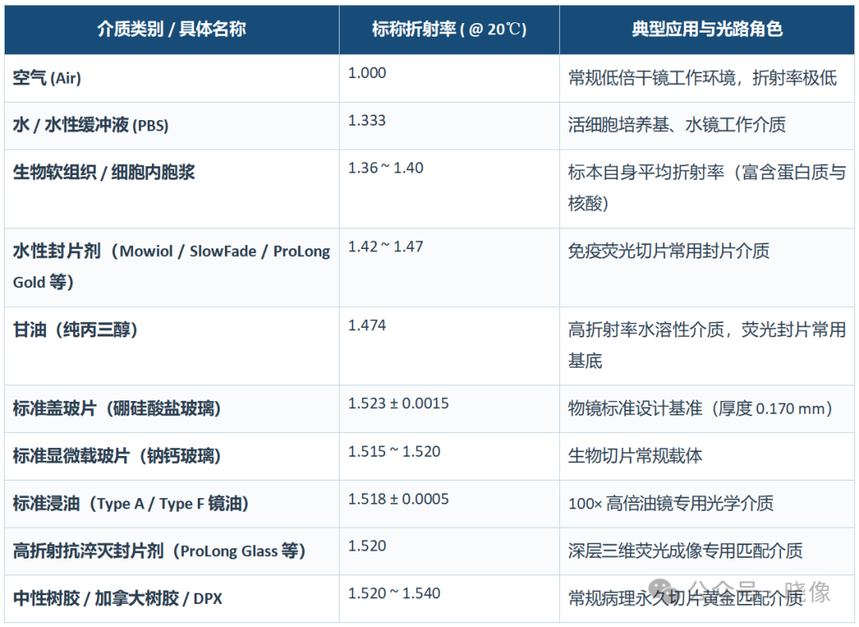
Task: Select the cell "空气 (Air)"
Action: [x=47, y=78]
